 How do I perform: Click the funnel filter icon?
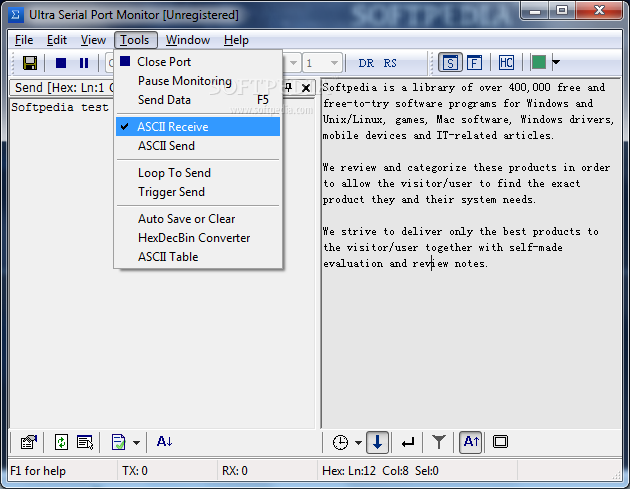coord(439,442)
